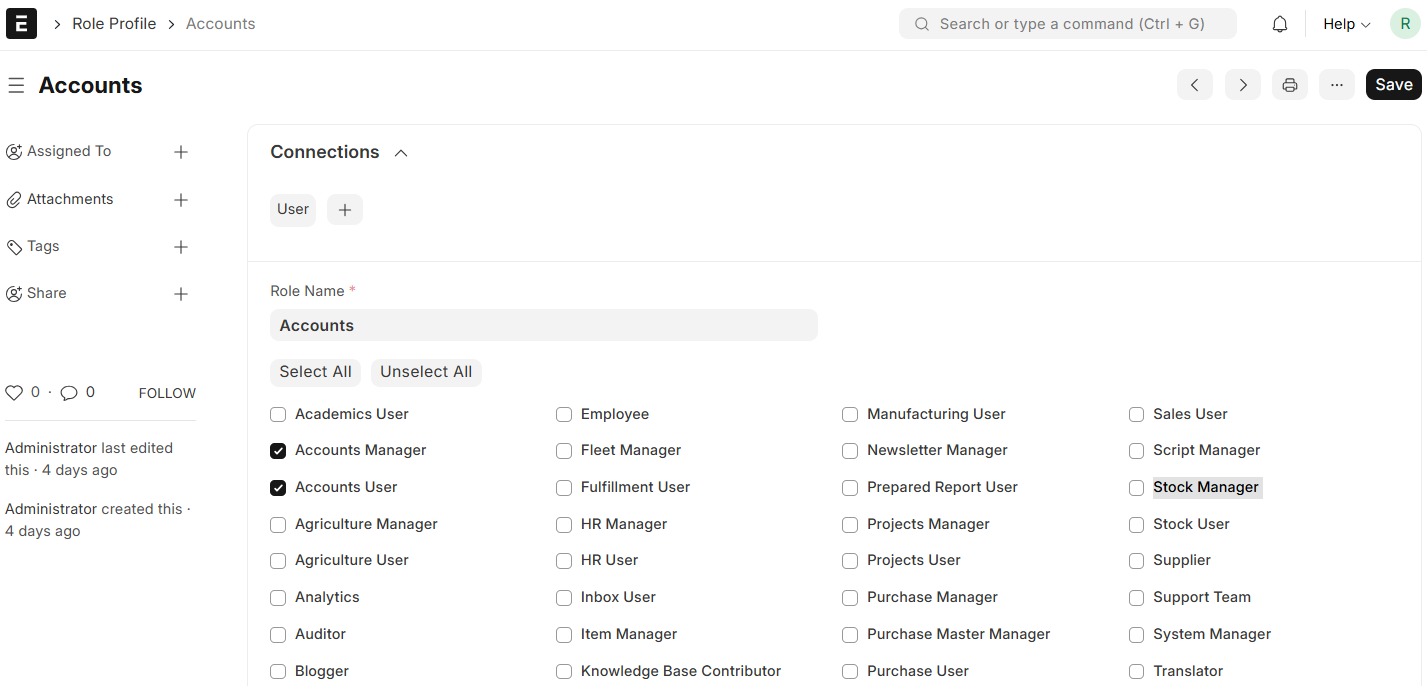This screenshot has height=686, width=1427.
Task: Uncheck the Accounts Manager role
Action: coord(278,451)
